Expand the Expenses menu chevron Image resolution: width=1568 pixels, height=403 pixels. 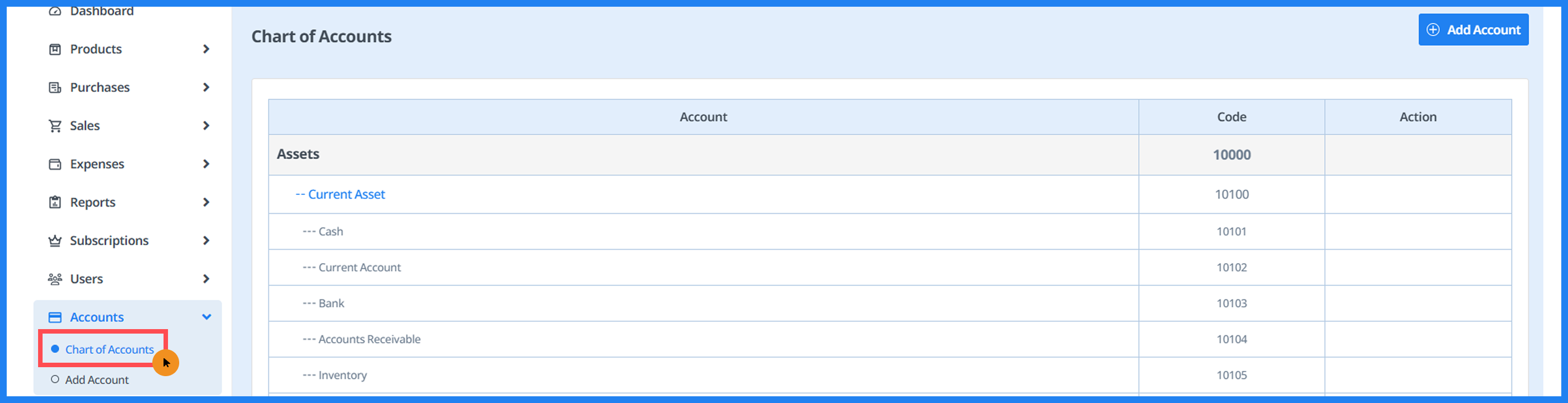click(206, 165)
